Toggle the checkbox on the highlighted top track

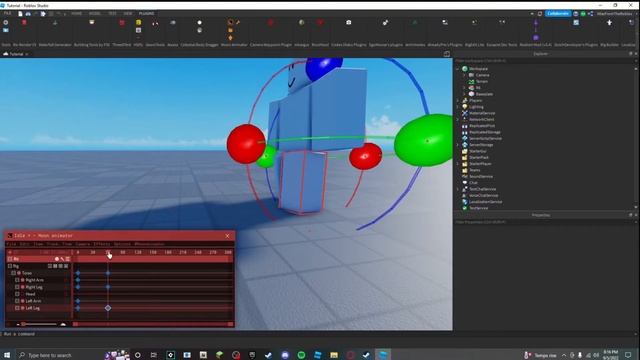[10, 259]
